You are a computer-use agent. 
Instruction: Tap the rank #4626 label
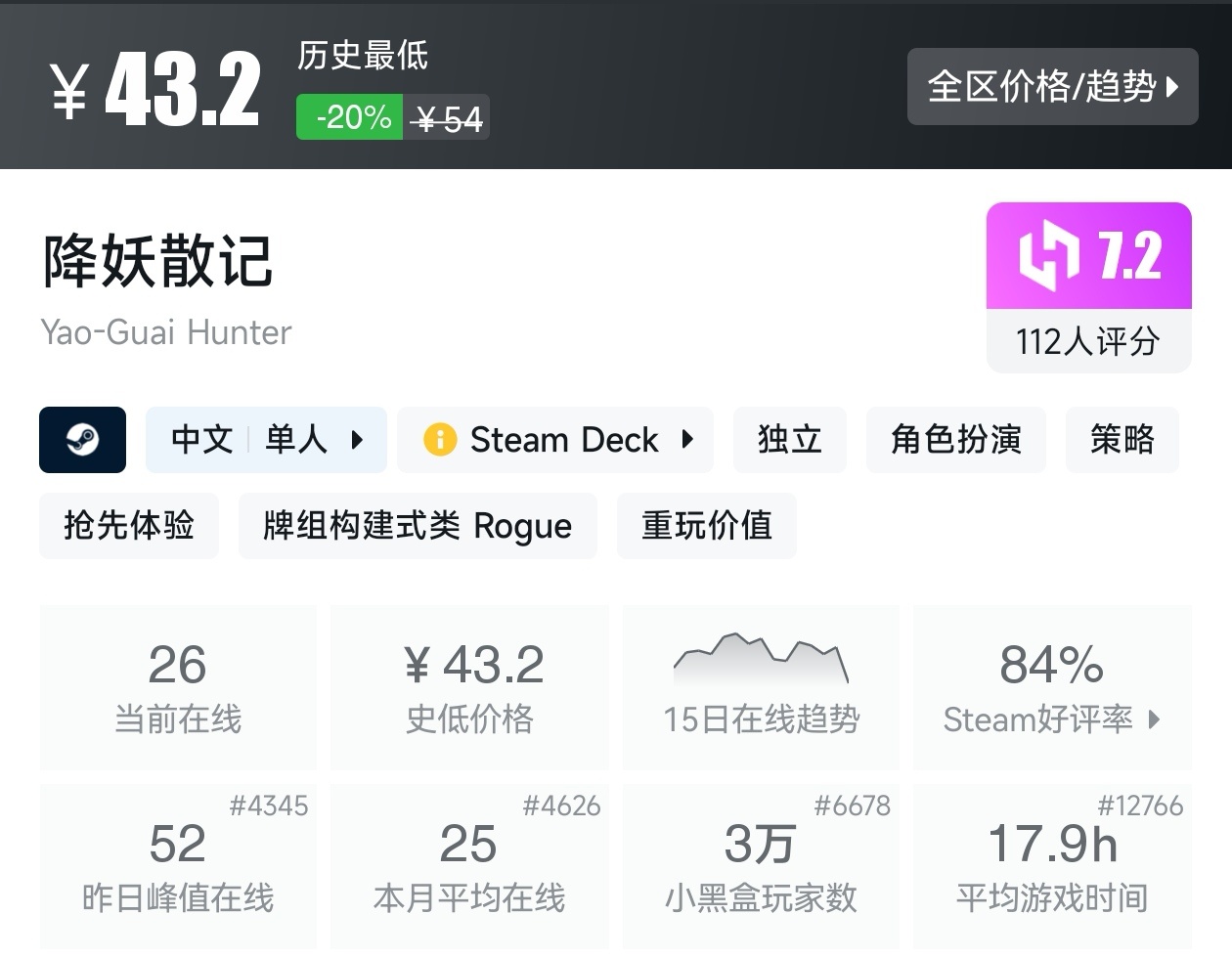(561, 806)
